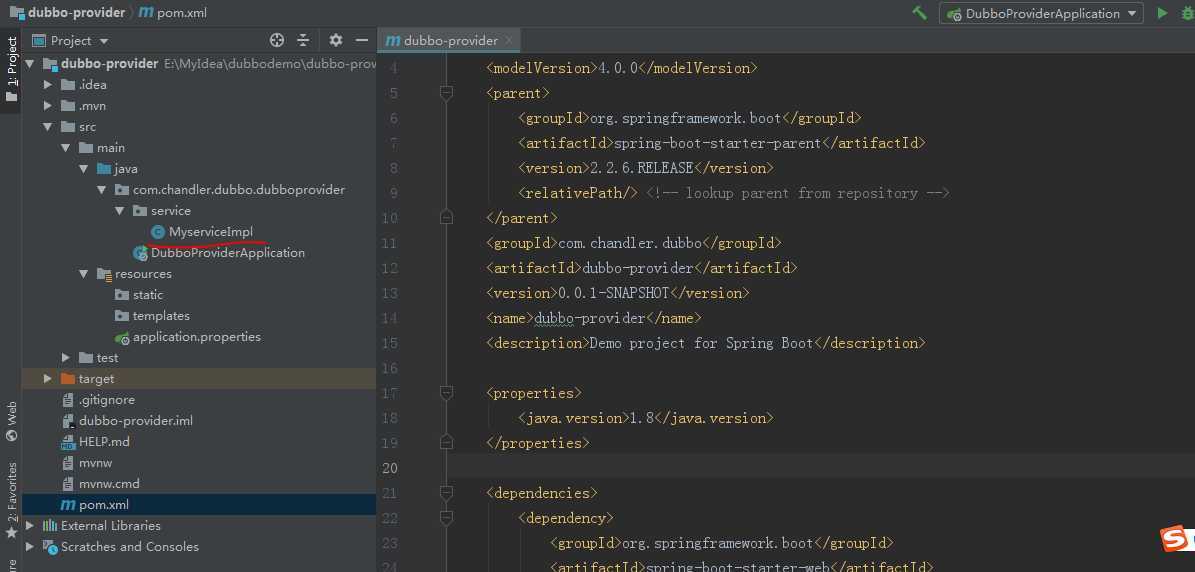Click the HELP.md markdown file icon
The image size is (1195, 572).
pos(68,442)
